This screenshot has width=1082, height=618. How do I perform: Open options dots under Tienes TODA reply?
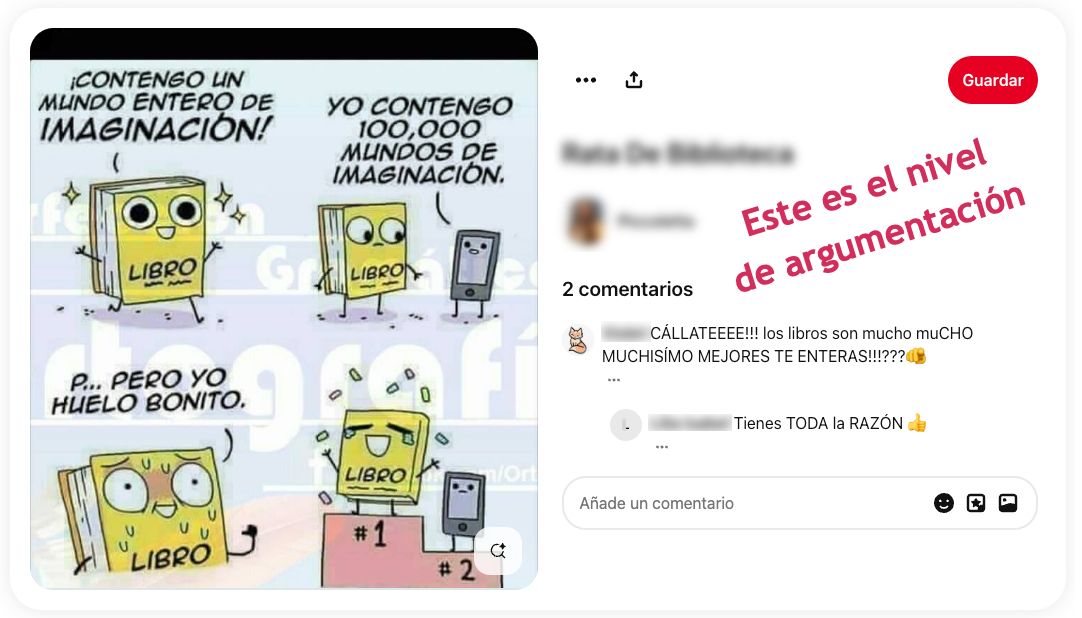point(662,447)
